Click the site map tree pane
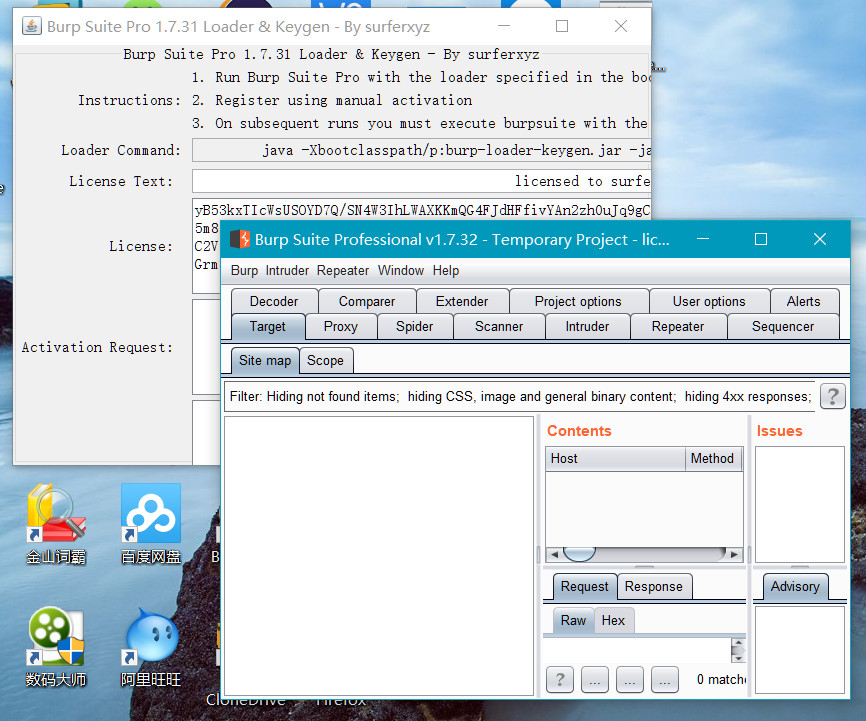 point(379,555)
